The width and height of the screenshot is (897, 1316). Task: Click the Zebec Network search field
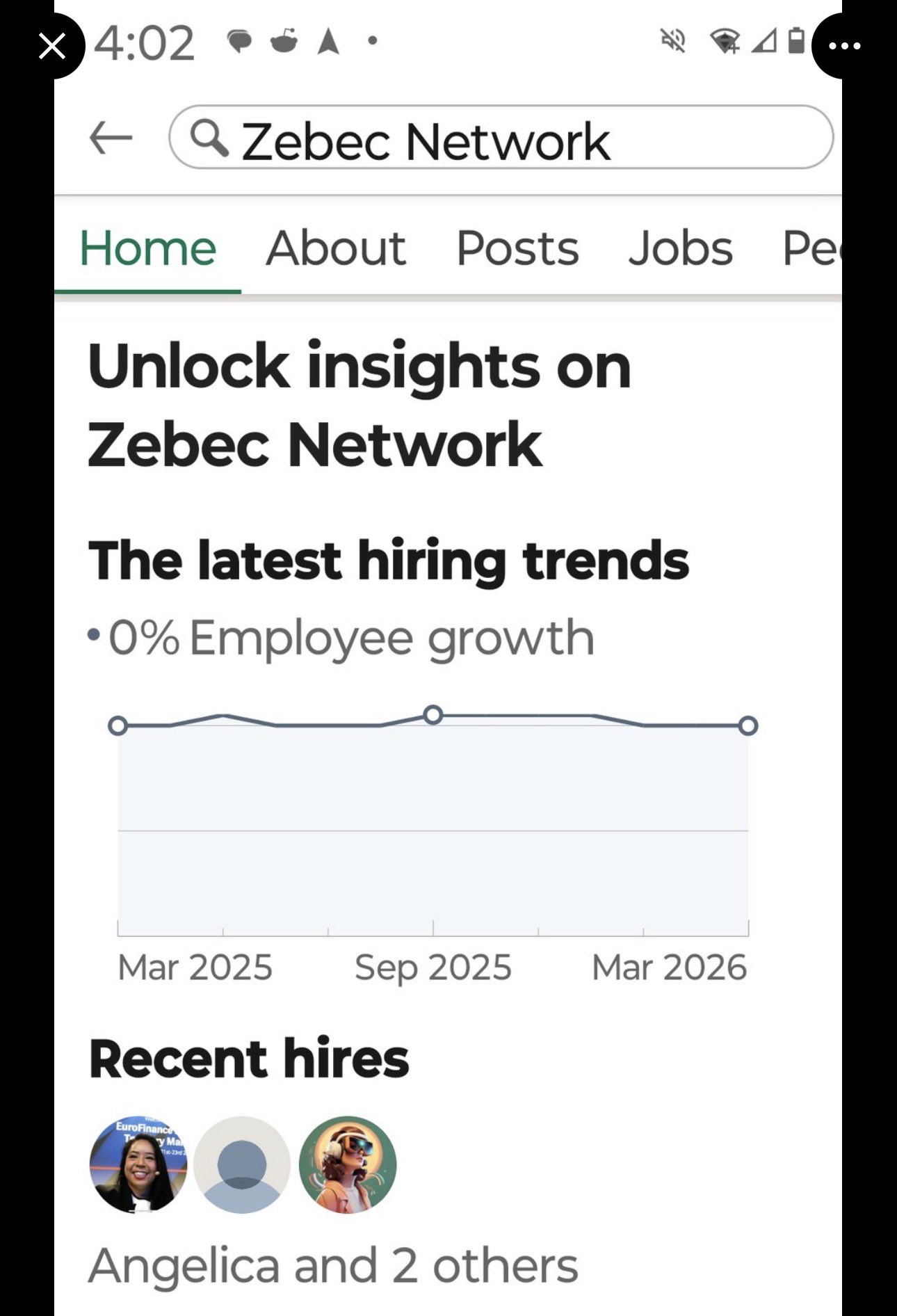501,138
